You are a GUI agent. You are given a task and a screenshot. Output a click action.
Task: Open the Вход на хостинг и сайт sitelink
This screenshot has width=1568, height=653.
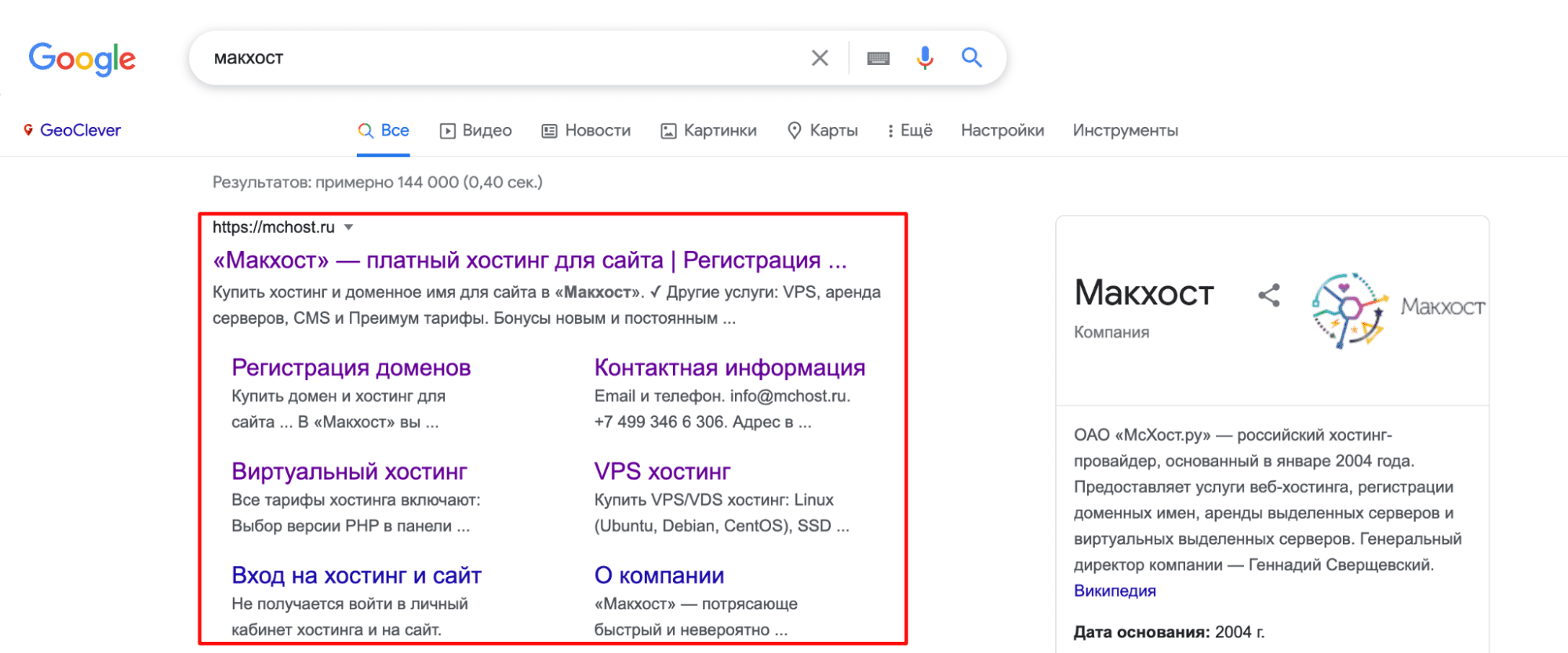click(356, 575)
